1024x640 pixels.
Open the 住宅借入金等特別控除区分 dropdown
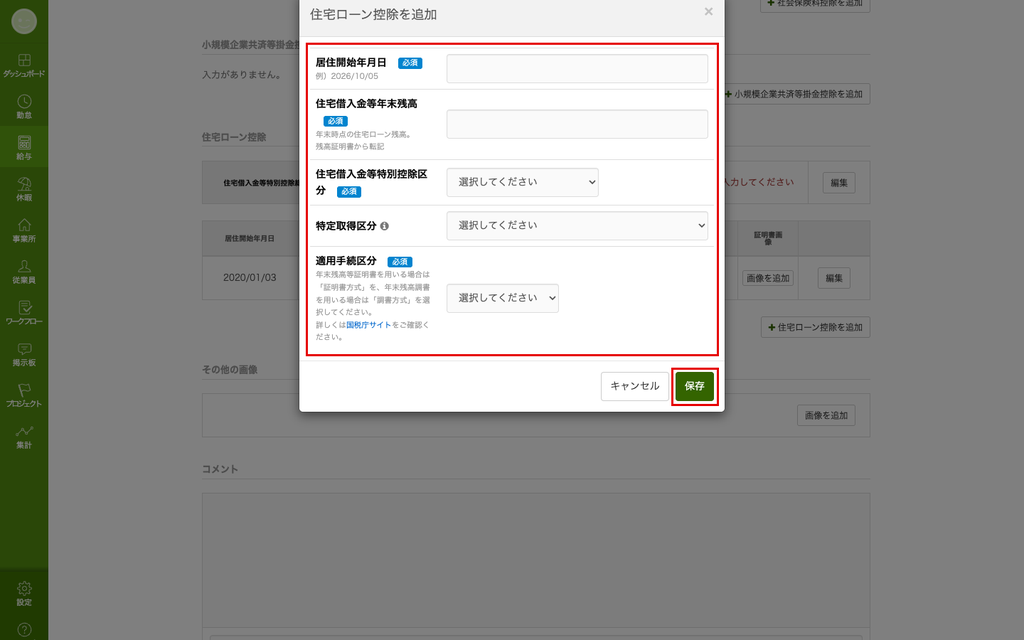522,182
